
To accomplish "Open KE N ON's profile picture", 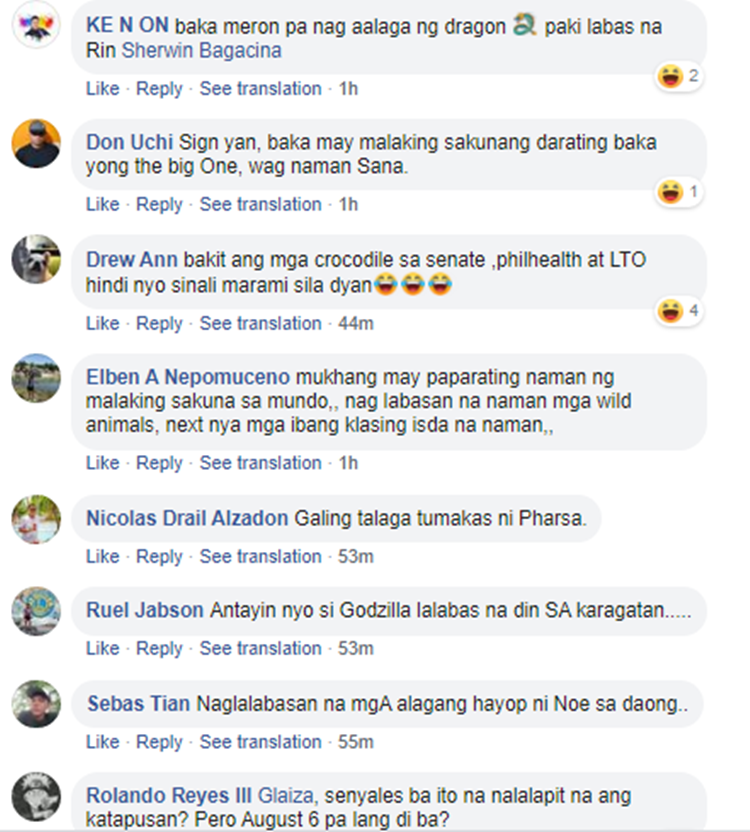I will pos(36,25).
